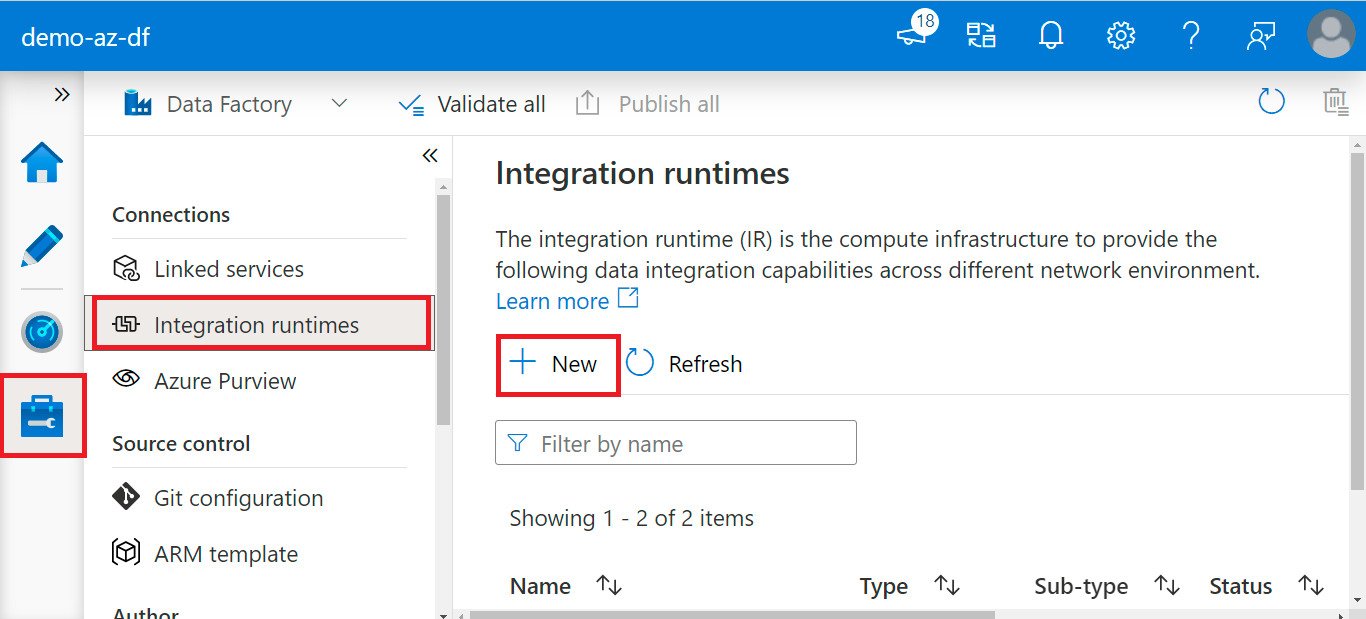Click the Source control section heading
Image resolution: width=1366 pixels, height=619 pixels.
[181, 444]
